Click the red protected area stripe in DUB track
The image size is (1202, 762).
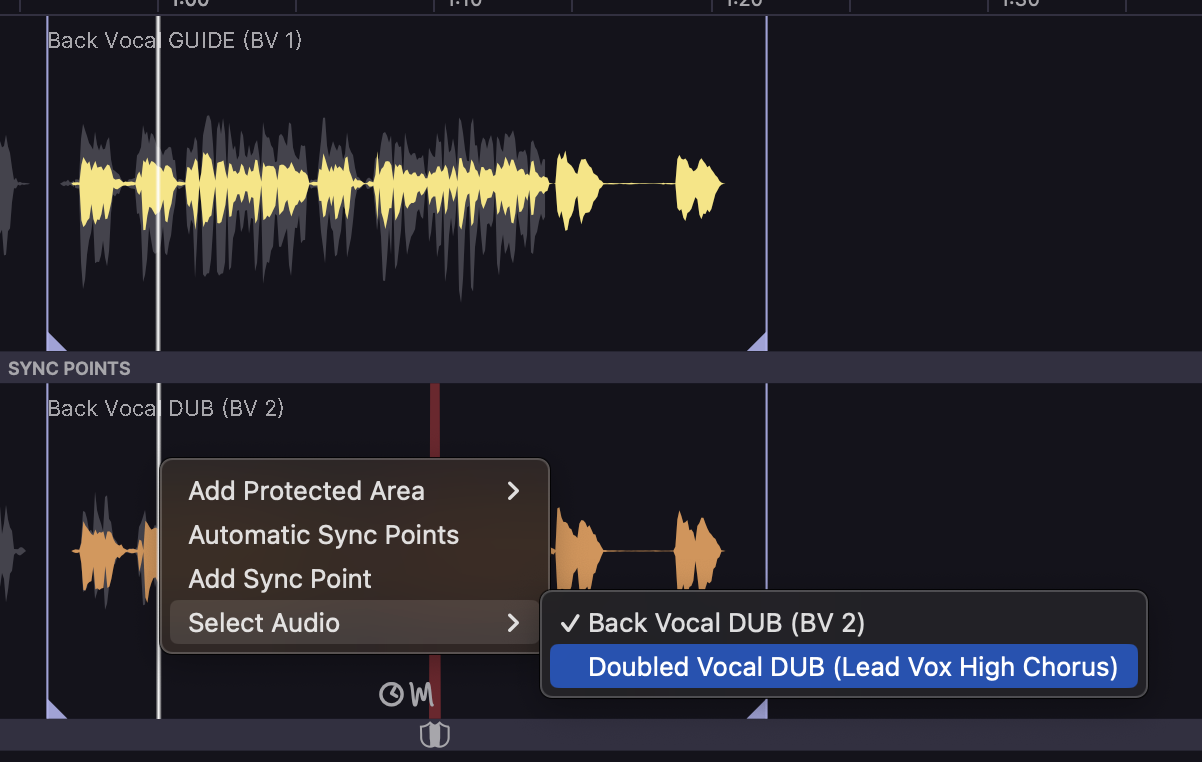(435, 420)
